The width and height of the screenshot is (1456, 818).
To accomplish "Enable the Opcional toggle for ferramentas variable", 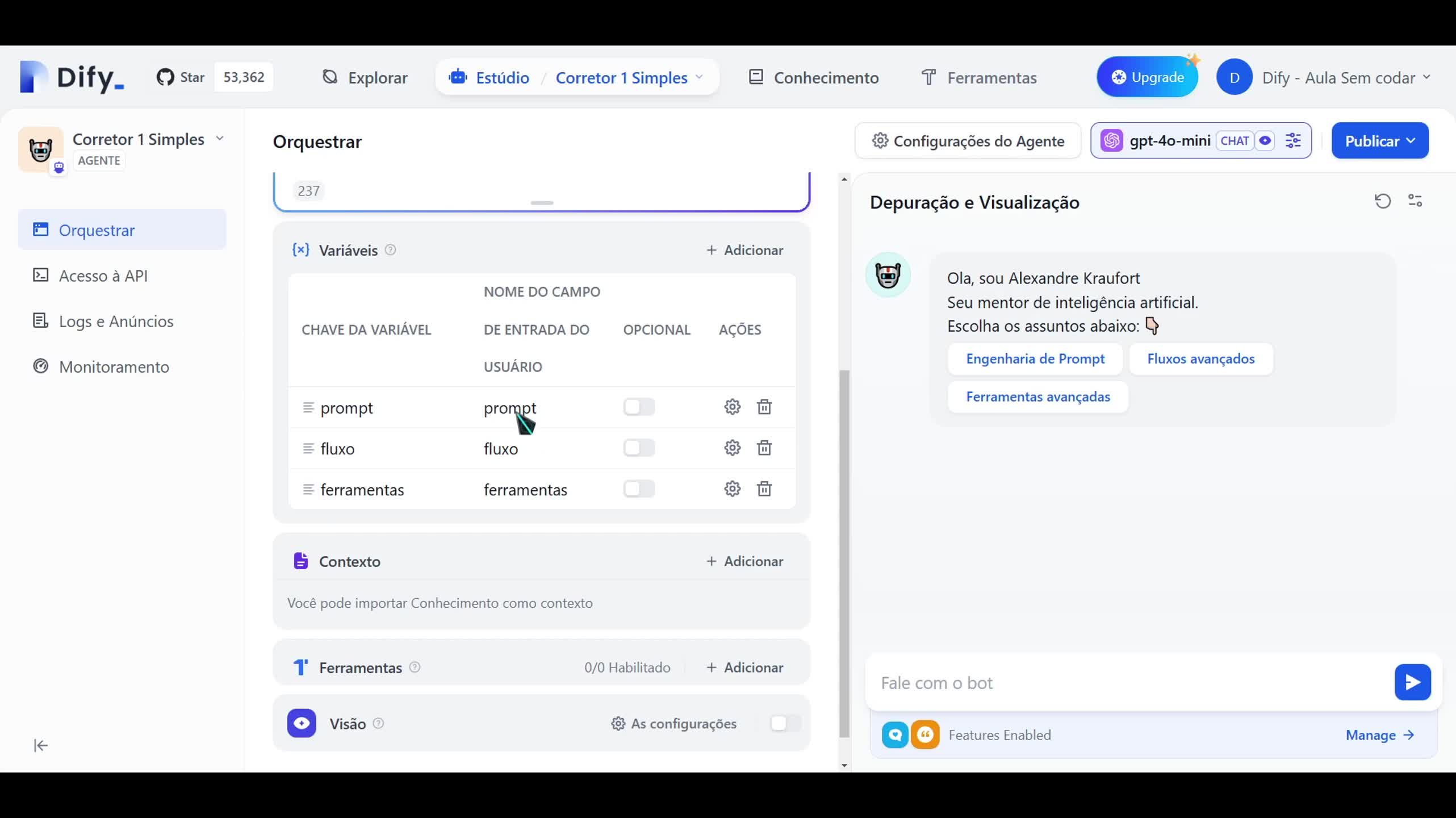I will coord(639,489).
